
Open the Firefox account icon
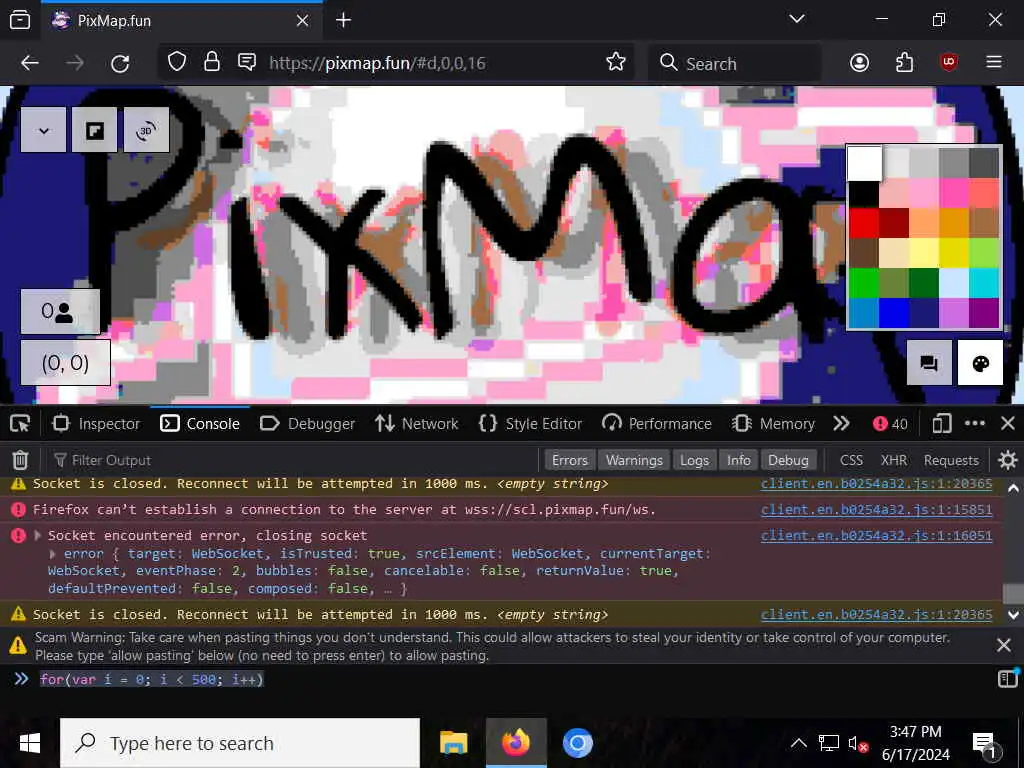tap(859, 63)
